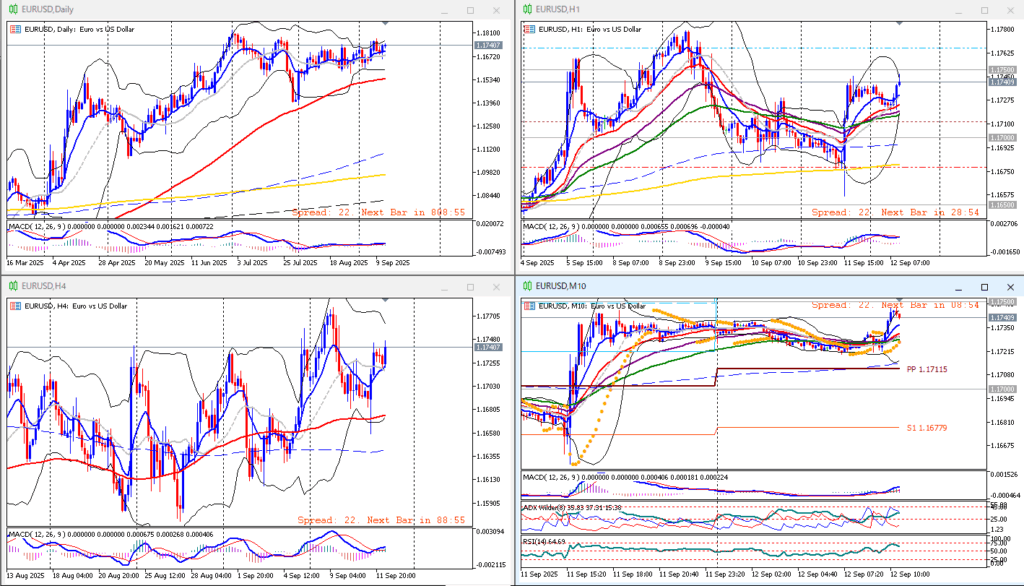This screenshot has width=1024, height=586.
Task: Open one-click trading icon on M10 chart
Action: 529,306
